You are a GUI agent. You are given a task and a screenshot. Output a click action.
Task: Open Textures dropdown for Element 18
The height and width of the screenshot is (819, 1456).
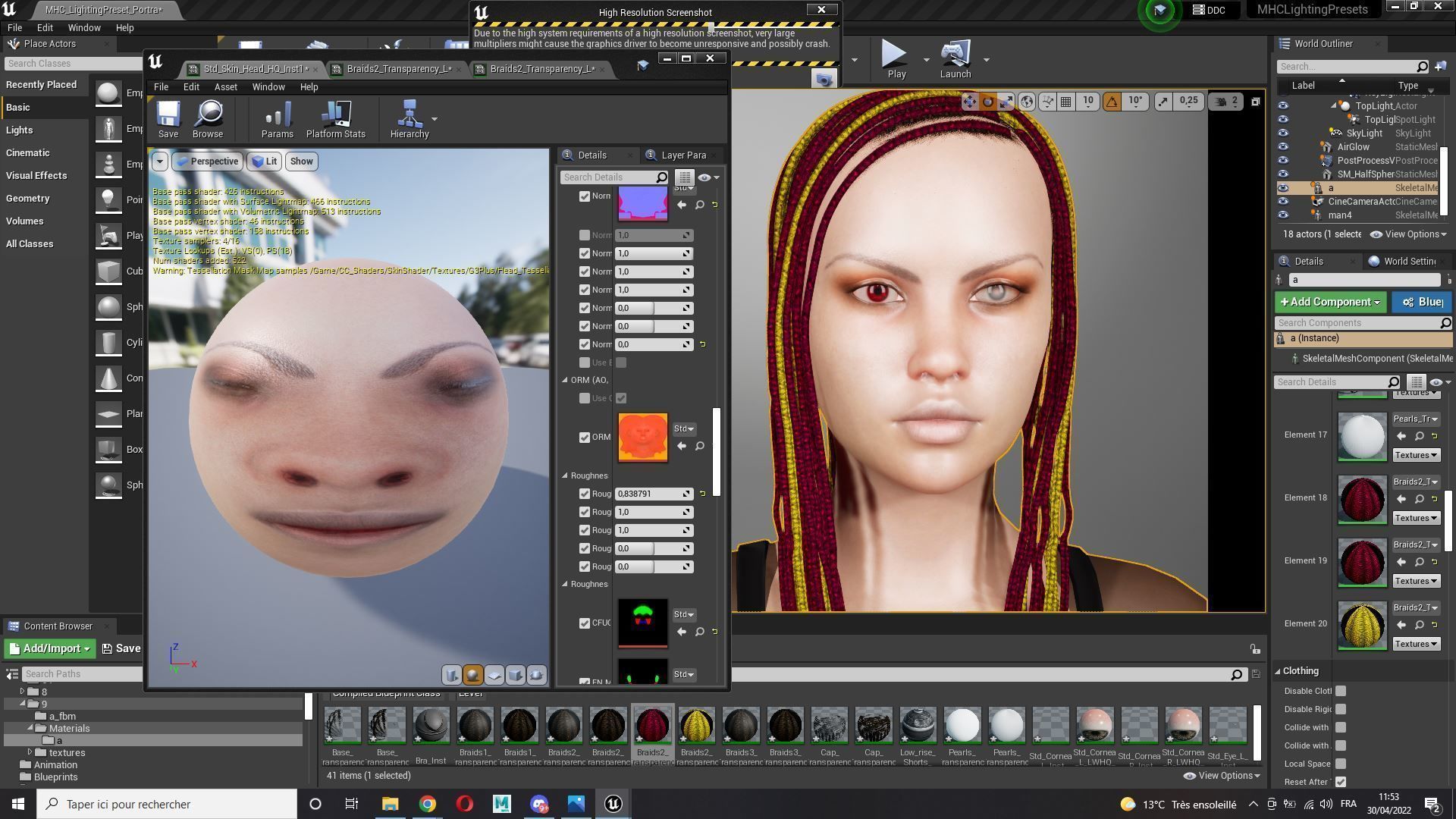tap(1416, 518)
